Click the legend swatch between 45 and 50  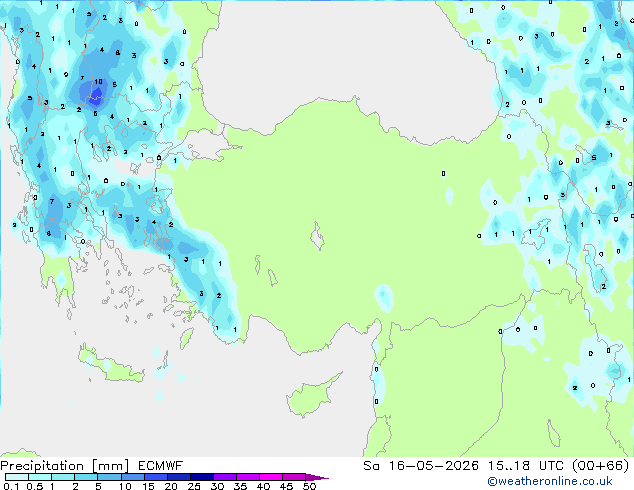pos(294,477)
